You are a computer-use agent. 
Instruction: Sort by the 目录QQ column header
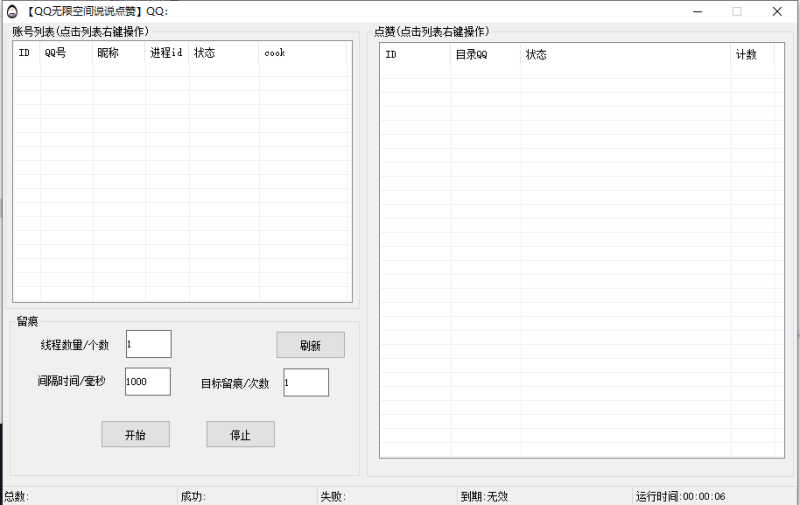point(485,55)
